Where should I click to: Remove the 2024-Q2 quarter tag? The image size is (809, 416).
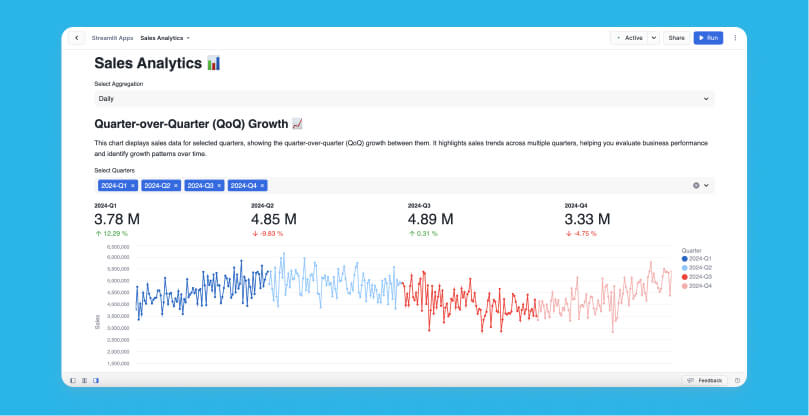pos(176,185)
